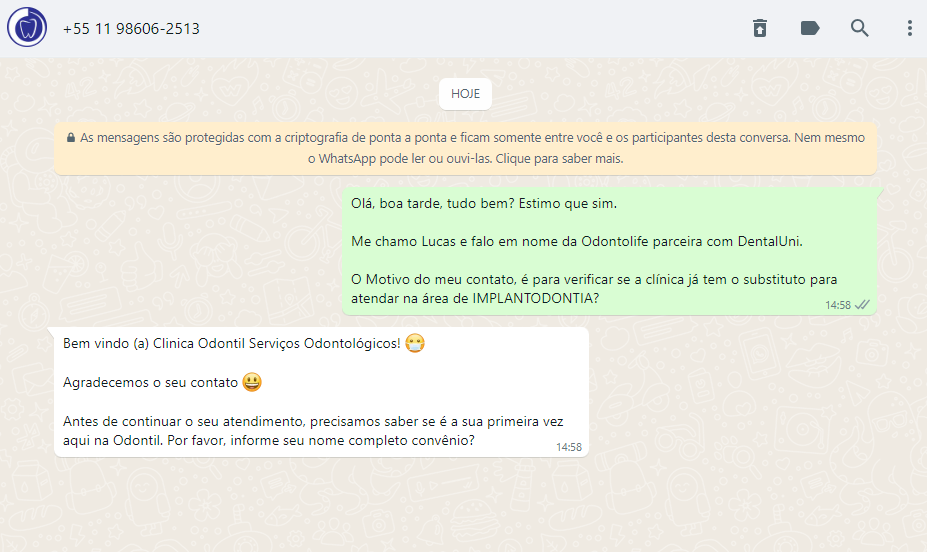927x552 pixels.
Task: Select the received 'Bem vindo (a) Clinica Odontil' line
Action: (x=232, y=343)
